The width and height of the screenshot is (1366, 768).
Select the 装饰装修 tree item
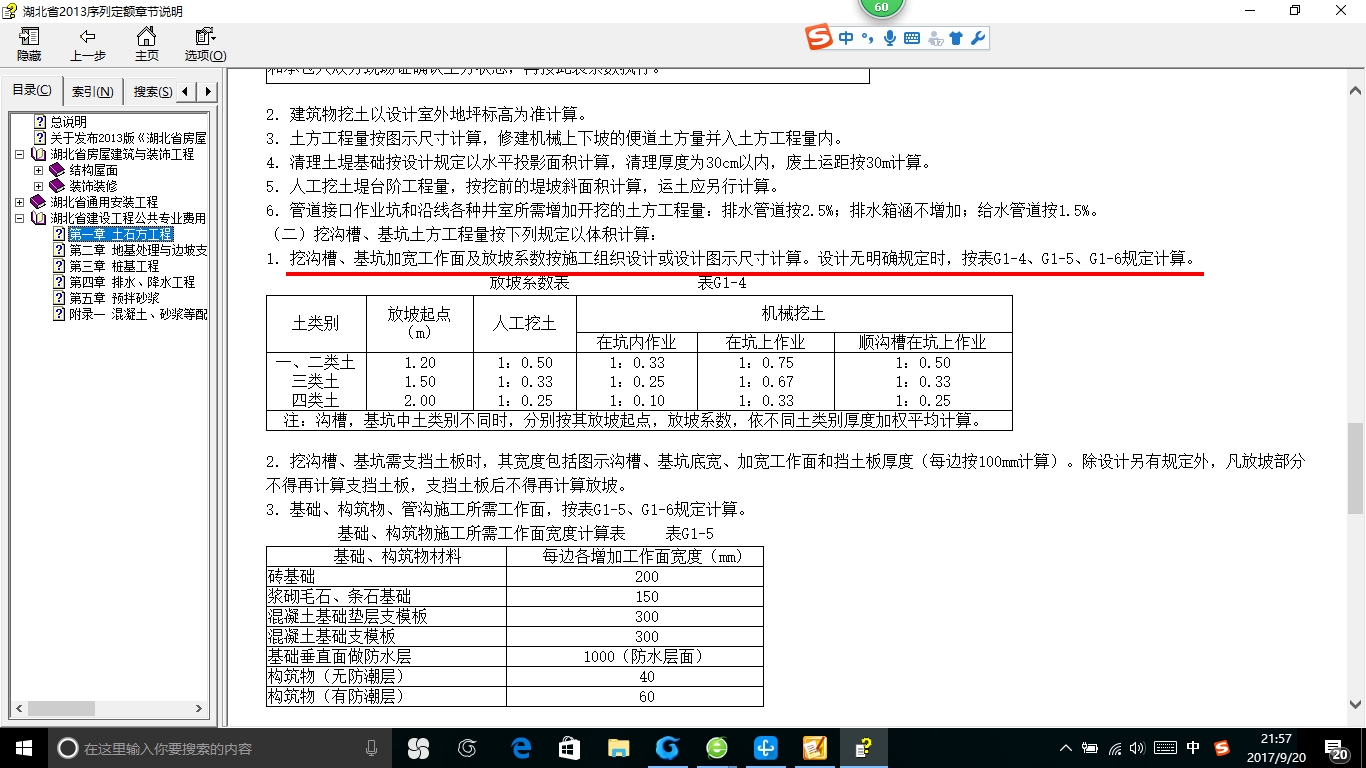point(93,186)
